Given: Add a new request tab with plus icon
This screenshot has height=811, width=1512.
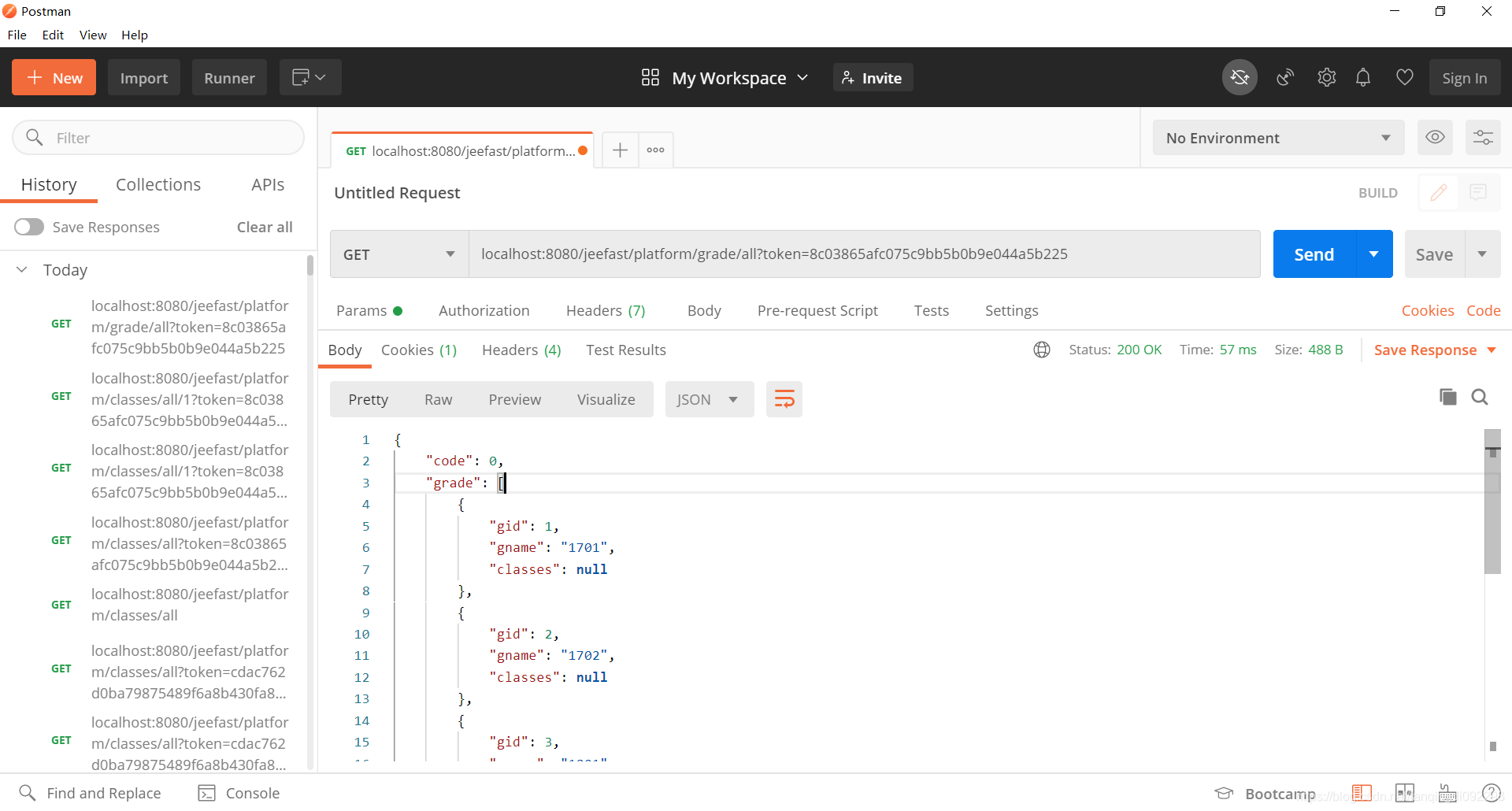Looking at the screenshot, I should point(620,150).
